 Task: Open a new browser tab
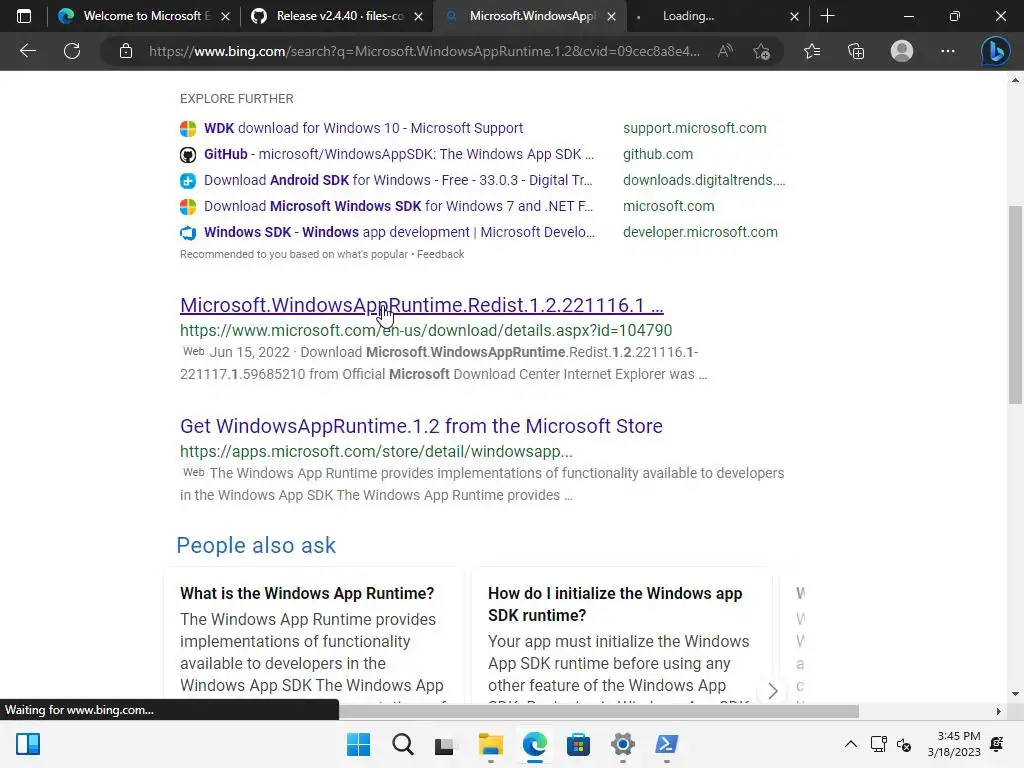click(827, 16)
